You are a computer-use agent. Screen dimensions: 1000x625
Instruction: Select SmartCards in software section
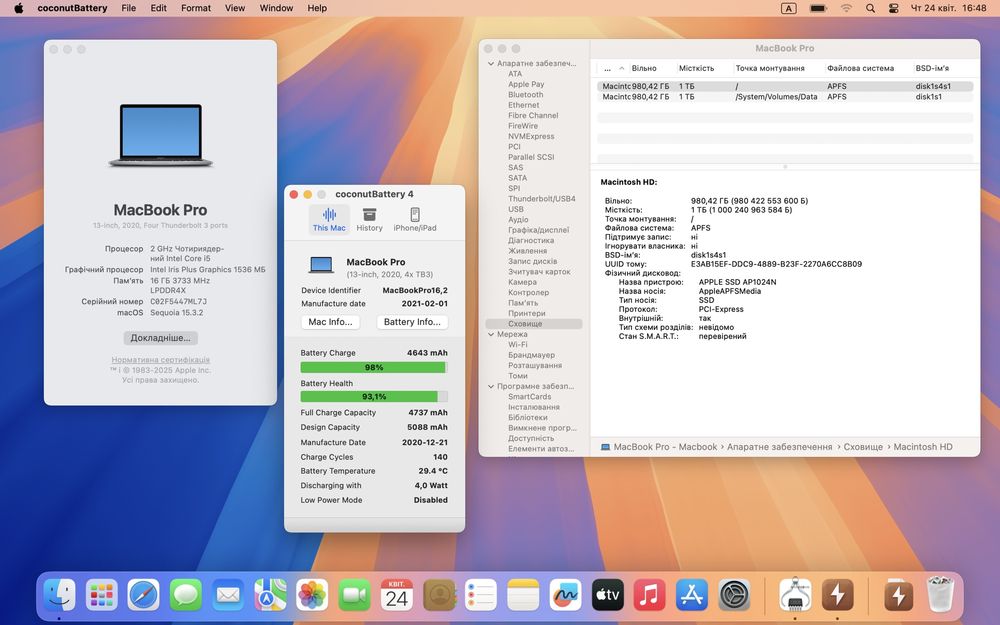coord(529,397)
